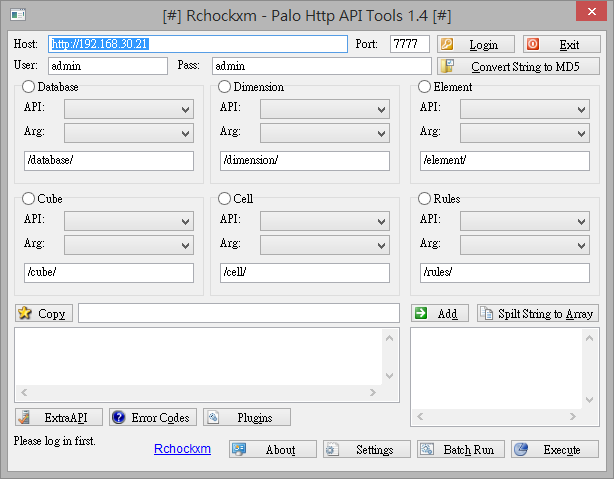Click the Copy star icon
This screenshot has height=479, width=614.
[x=25, y=313]
